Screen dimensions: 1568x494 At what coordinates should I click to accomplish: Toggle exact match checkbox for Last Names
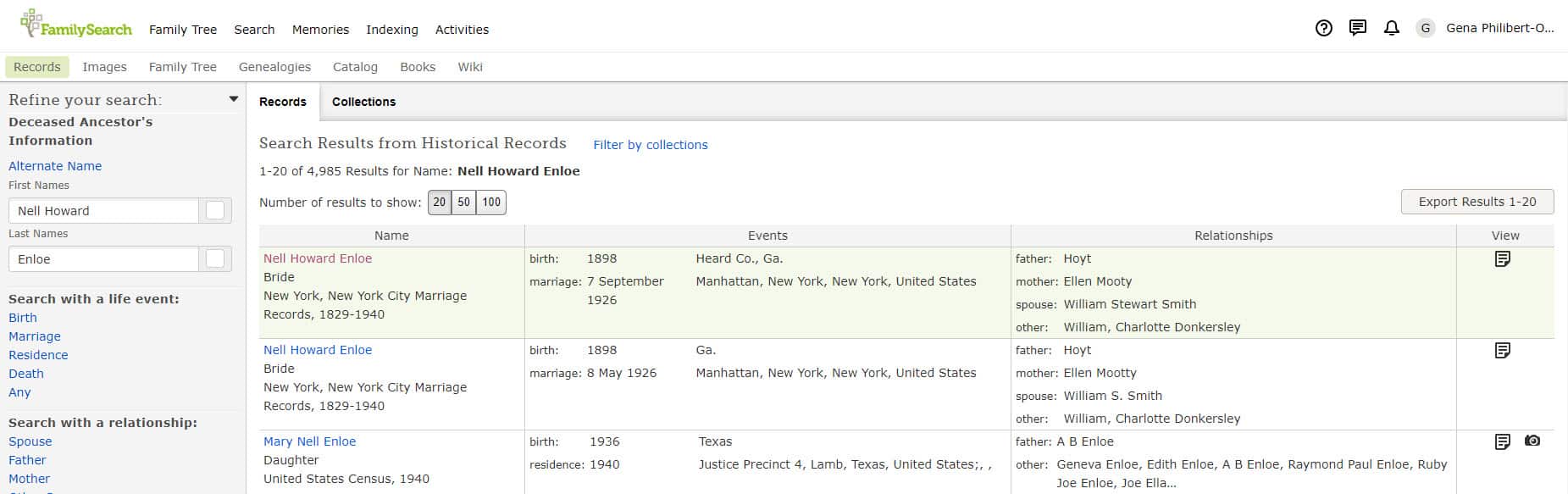tap(215, 258)
